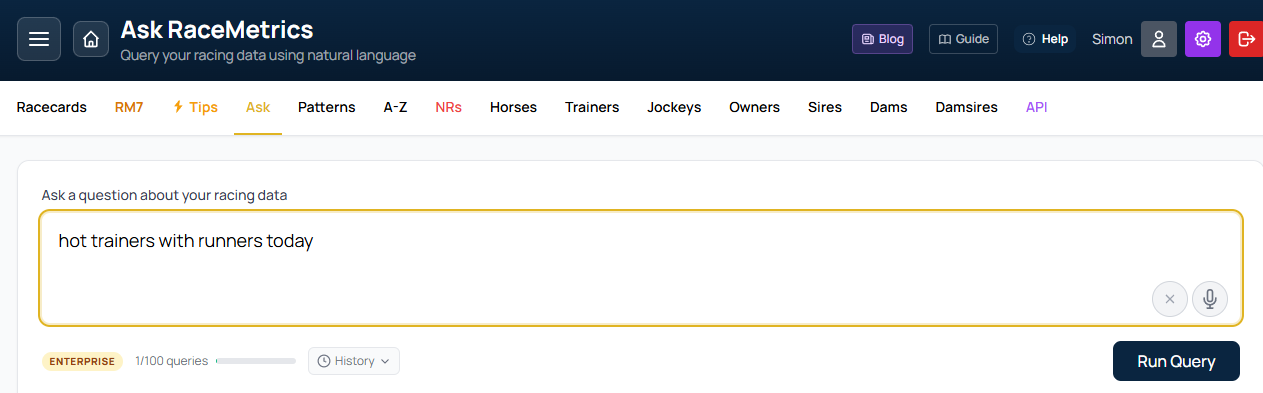Click the Ask RaceMetrics title

pyautogui.click(x=217, y=29)
